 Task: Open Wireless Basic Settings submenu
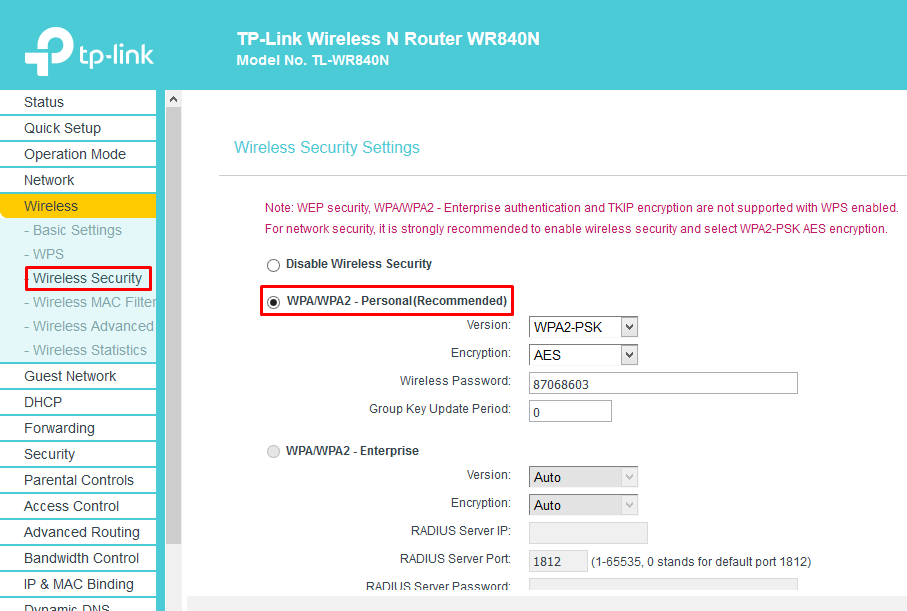click(x=77, y=230)
